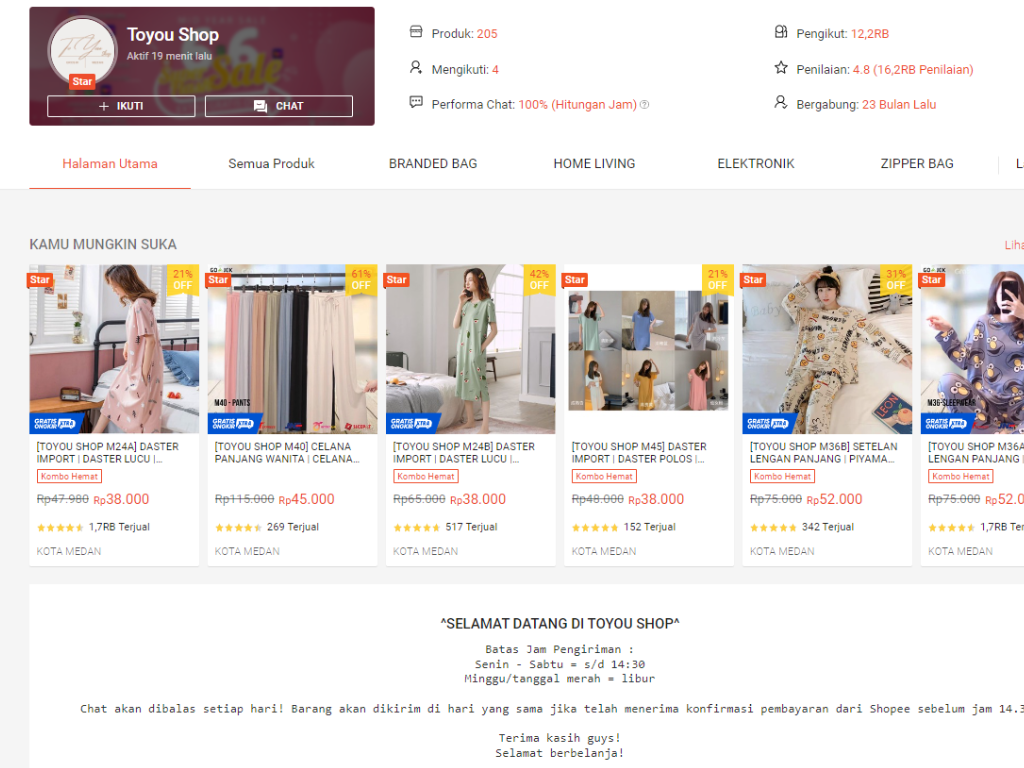Click the M24B DASTER IMPORT product title
Viewport: 1024px width, 768px height.
click(464, 453)
